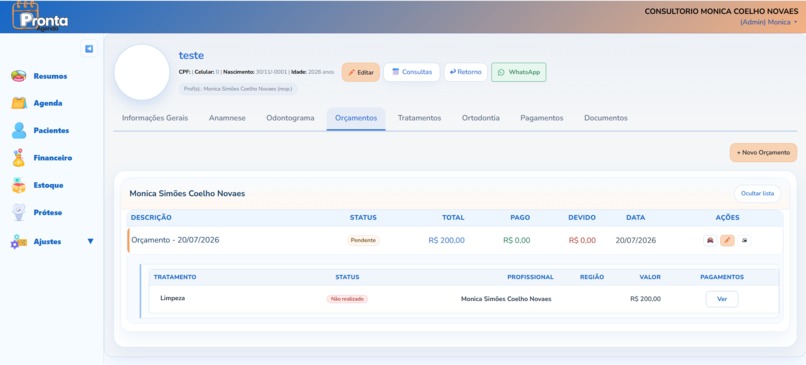Switch to the Anamnese tab
The width and height of the screenshot is (806, 365).
coord(227,118)
